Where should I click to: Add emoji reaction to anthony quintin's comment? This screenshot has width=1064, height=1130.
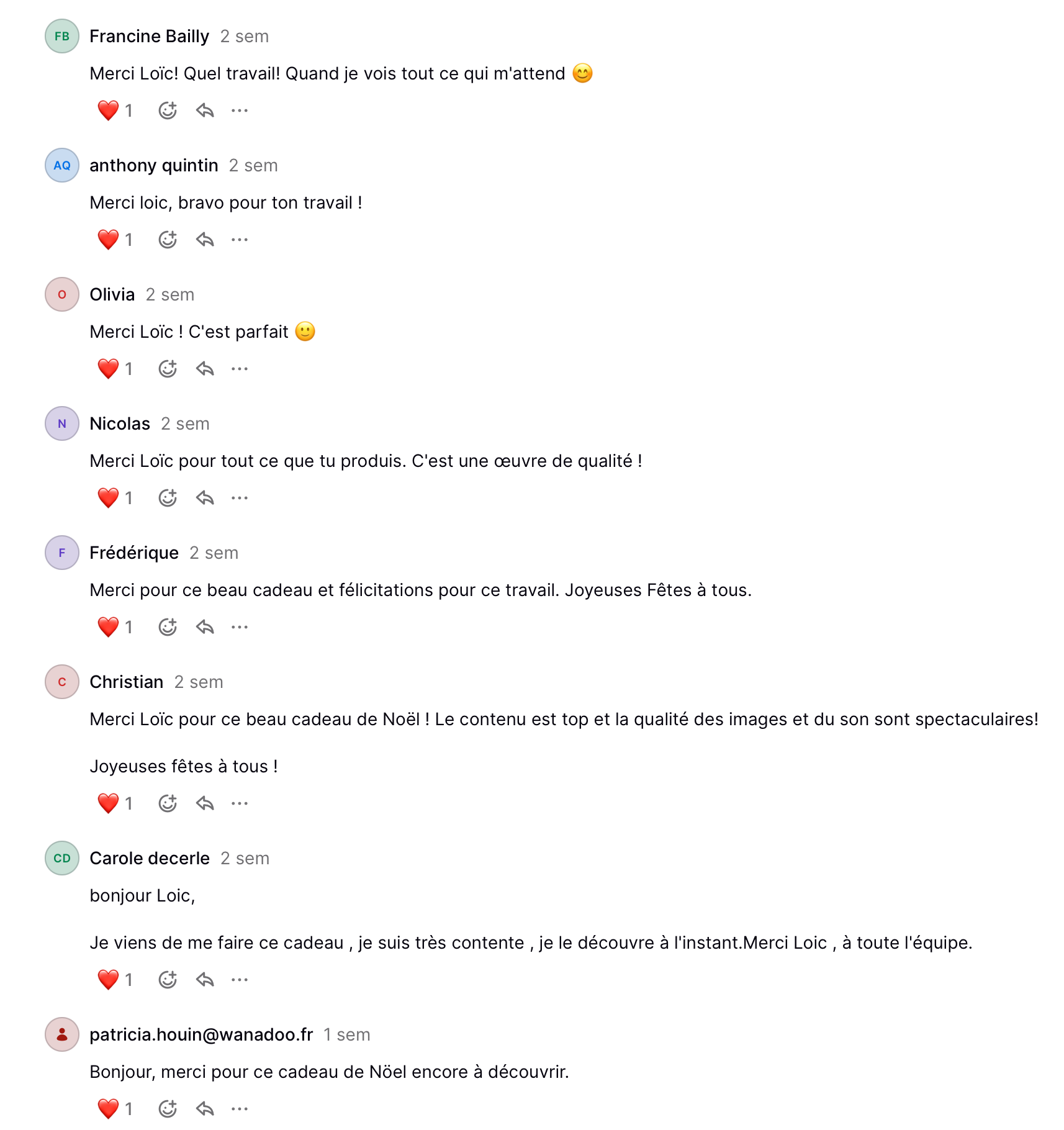[168, 240]
